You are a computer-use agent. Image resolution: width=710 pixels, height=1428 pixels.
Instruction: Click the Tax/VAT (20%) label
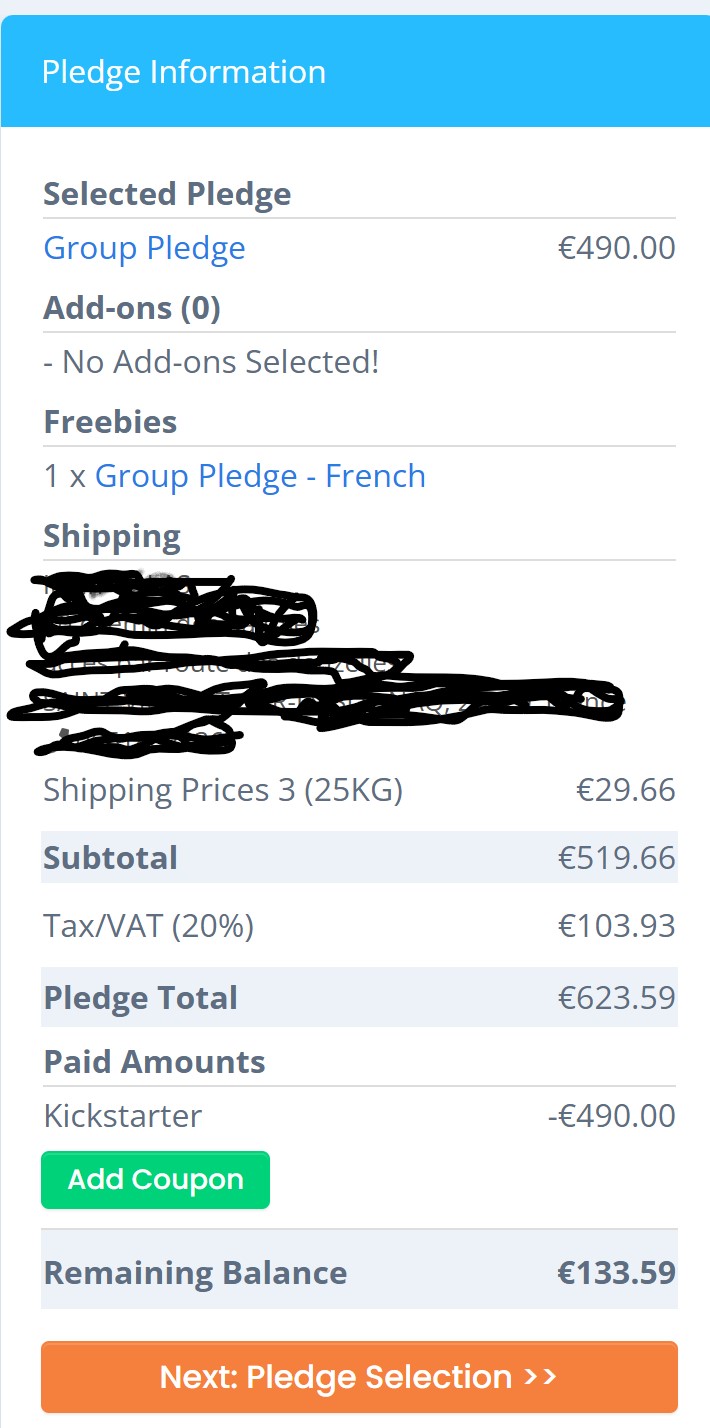tap(148, 926)
